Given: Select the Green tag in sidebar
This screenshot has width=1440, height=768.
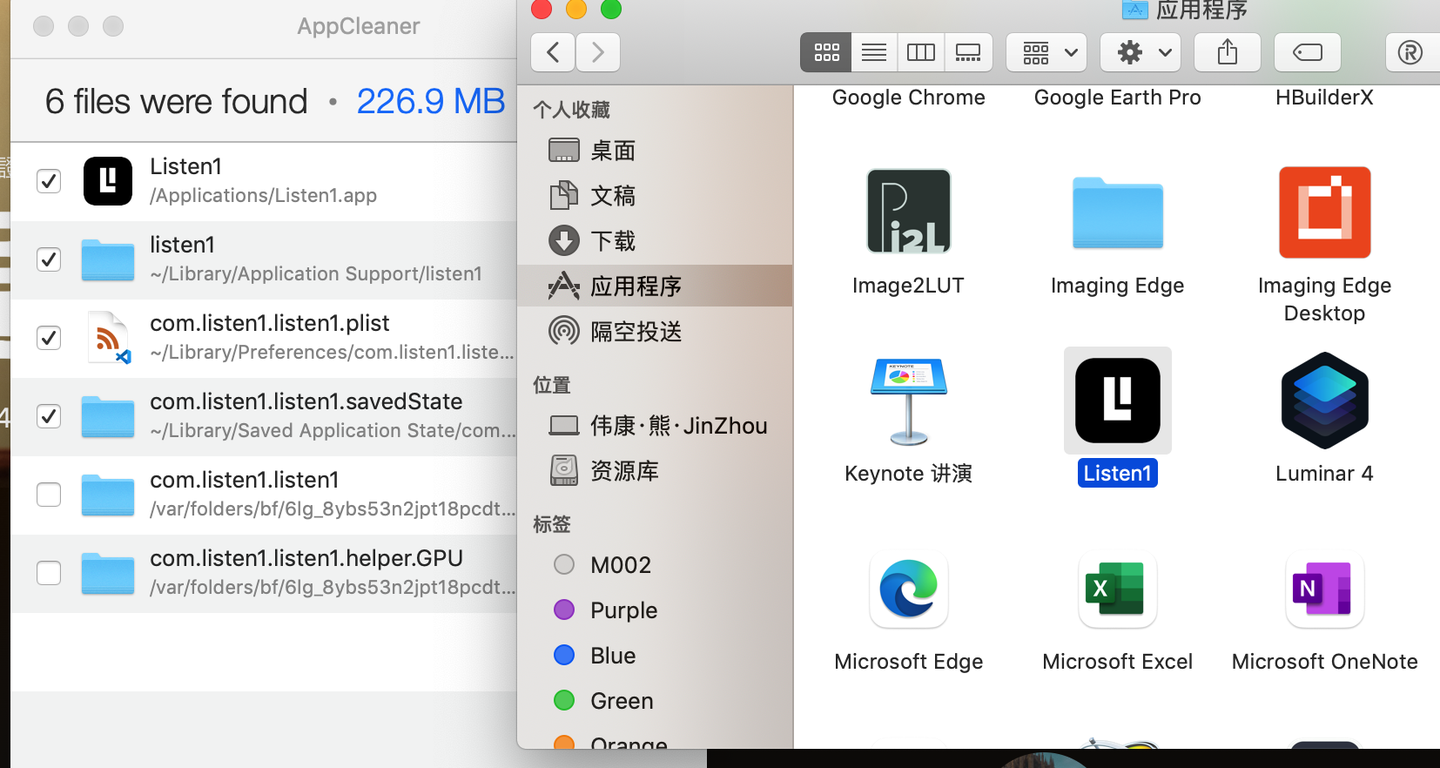Looking at the screenshot, I should [655, 701].
